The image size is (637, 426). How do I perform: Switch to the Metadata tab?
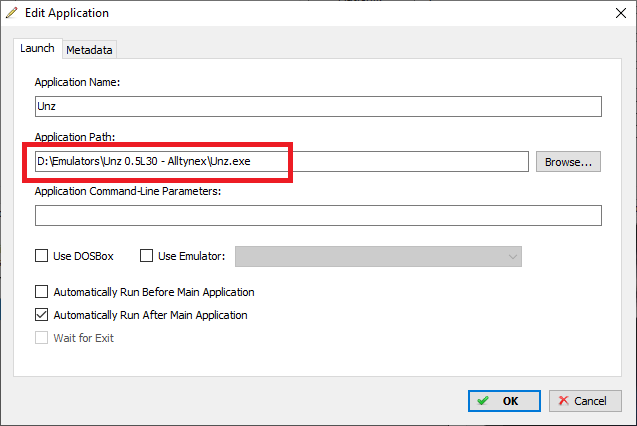pyautogui.click(x=89, y=50)
